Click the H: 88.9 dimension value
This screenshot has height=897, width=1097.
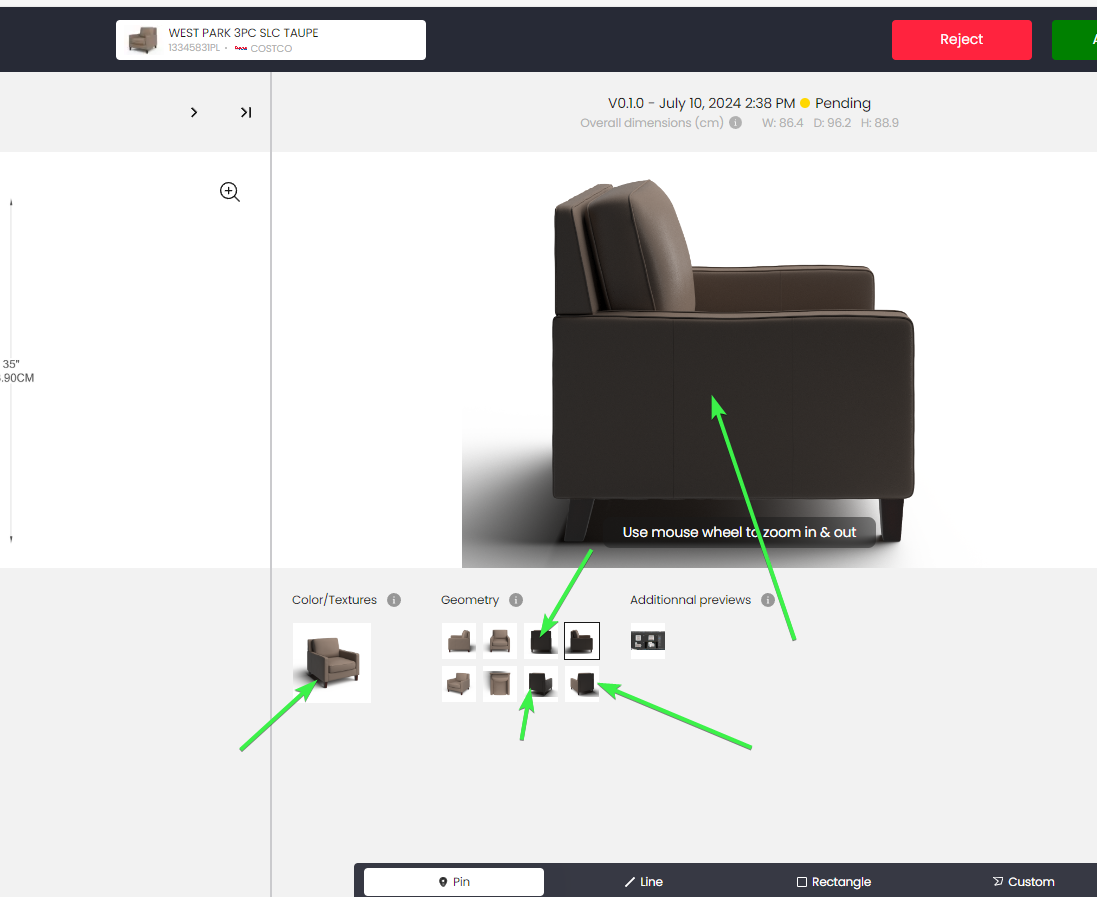pos(879,122)
